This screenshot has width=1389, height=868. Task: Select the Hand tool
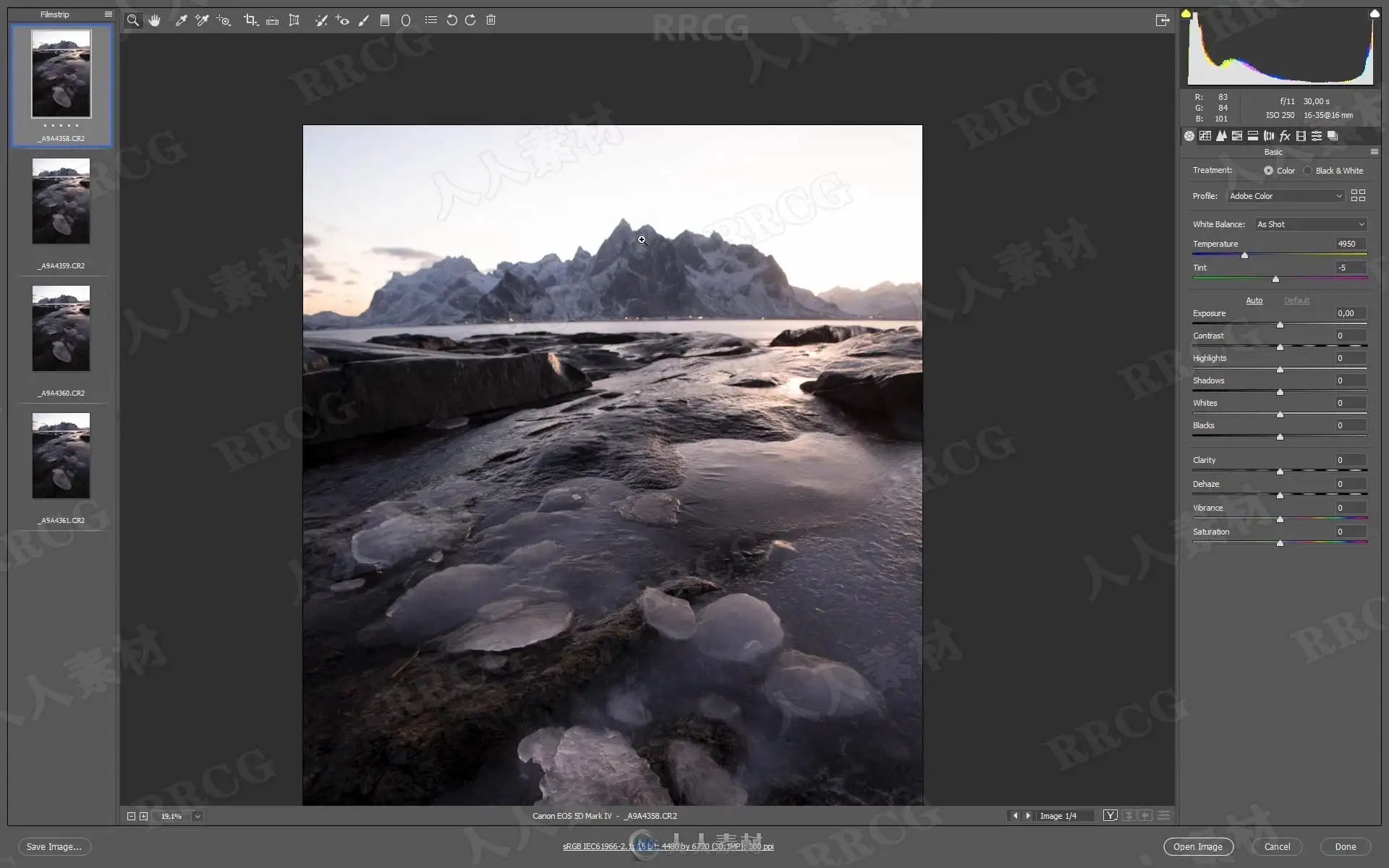pyautogui.click(x=154, y=20)
